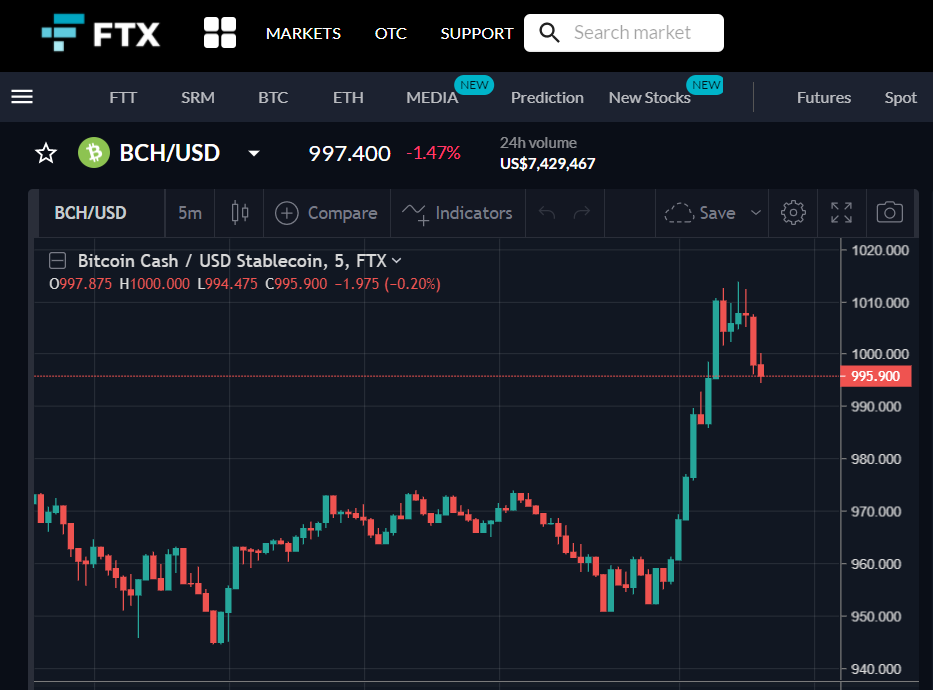The height and width of the screenshot is (690, 933).
Task: Select the SRM tab
Action: point(198,98)
